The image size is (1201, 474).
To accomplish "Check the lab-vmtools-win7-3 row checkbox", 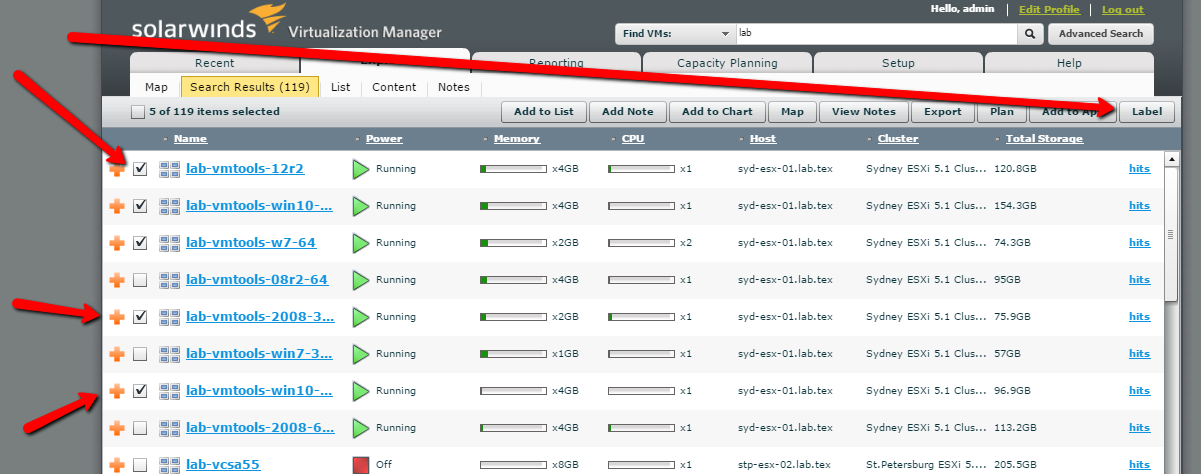I will point(140,354).
